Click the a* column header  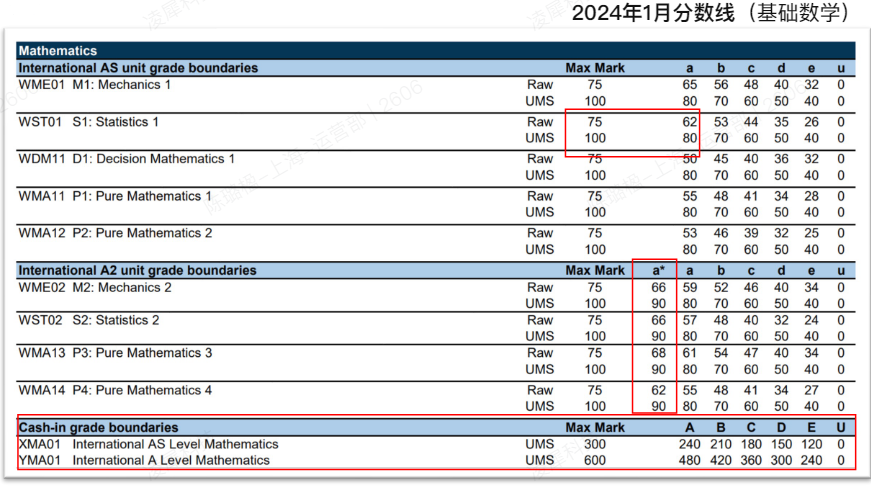point(658,270)
